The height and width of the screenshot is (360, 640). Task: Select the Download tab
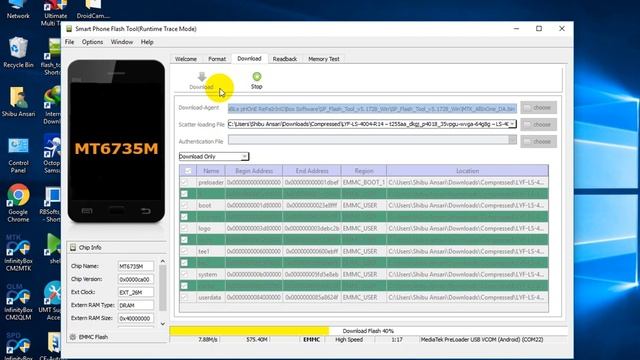249,58
